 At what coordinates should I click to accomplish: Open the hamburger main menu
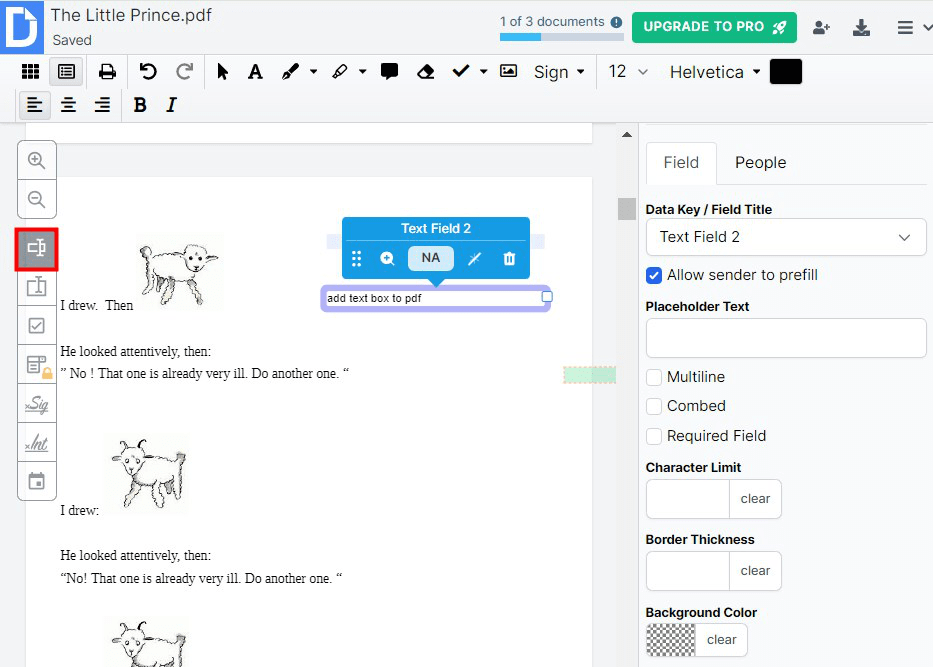905,27
